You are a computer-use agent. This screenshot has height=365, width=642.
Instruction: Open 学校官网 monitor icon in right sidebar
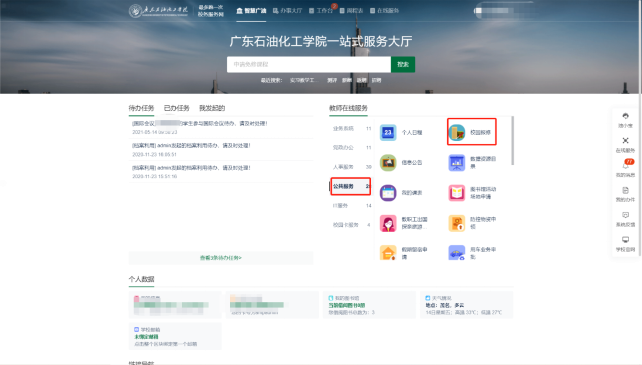click(x=625, y=239)
